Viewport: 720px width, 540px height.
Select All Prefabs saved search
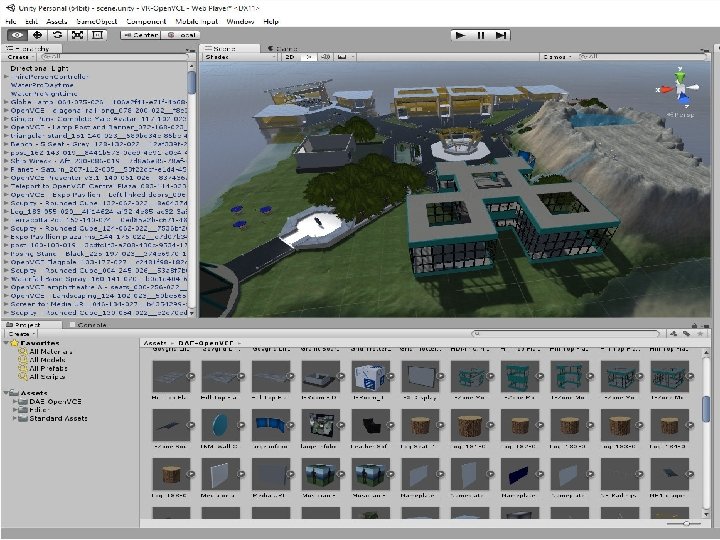48,368
